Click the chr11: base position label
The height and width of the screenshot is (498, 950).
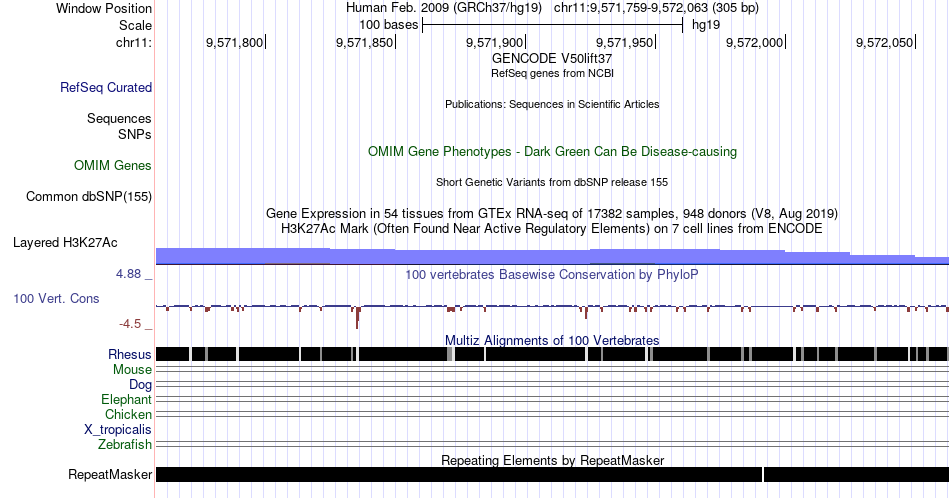[134, 42]
